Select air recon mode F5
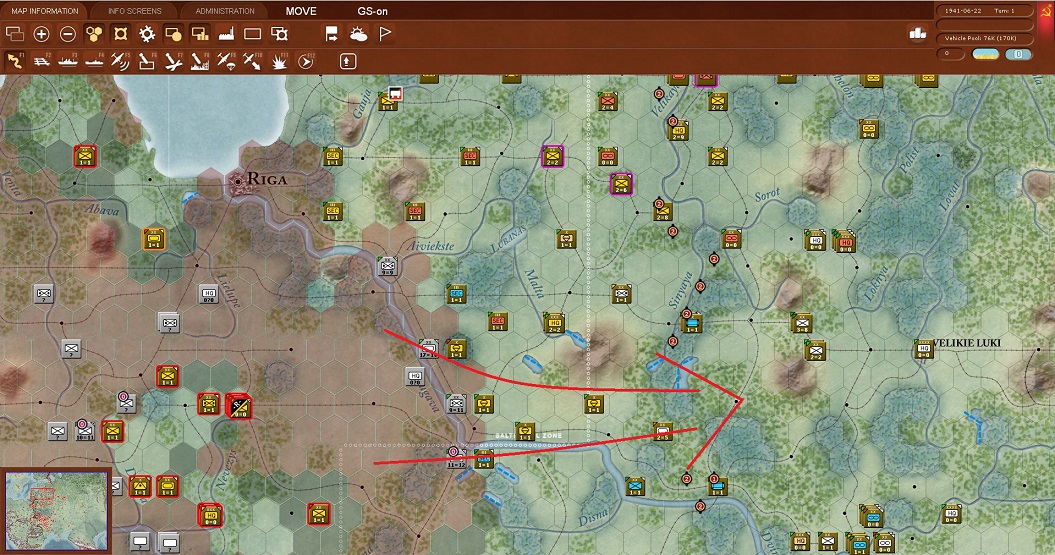This screenshot has height=555, width=1055. coord(120,61)
